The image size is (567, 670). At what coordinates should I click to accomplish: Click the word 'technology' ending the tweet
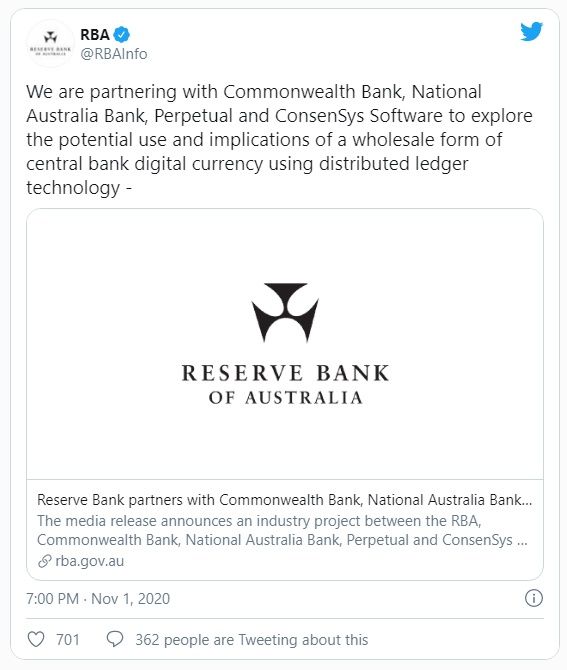pos(73,188)
